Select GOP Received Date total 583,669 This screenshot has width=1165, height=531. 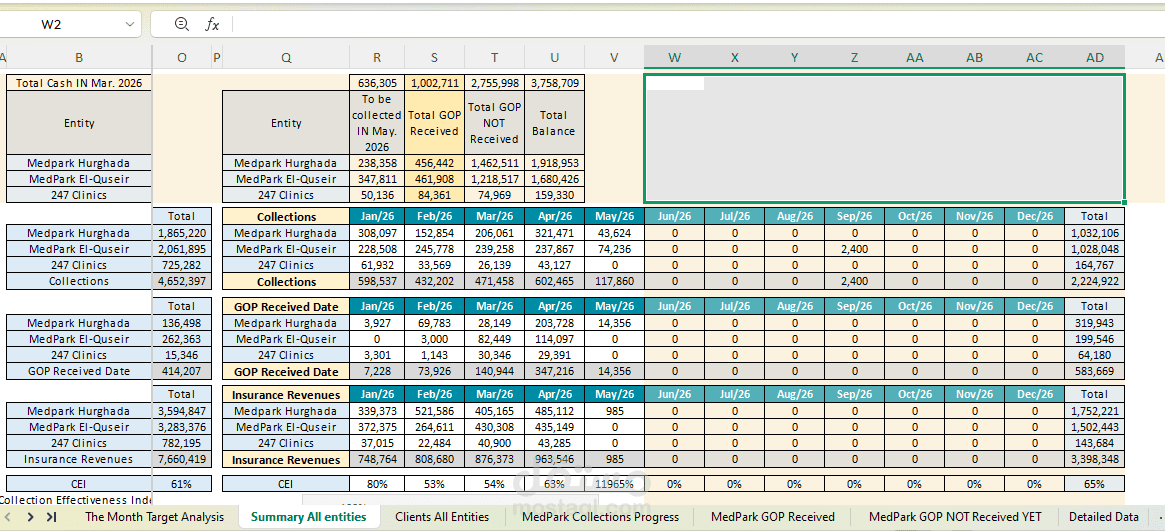click(1094, 371)
